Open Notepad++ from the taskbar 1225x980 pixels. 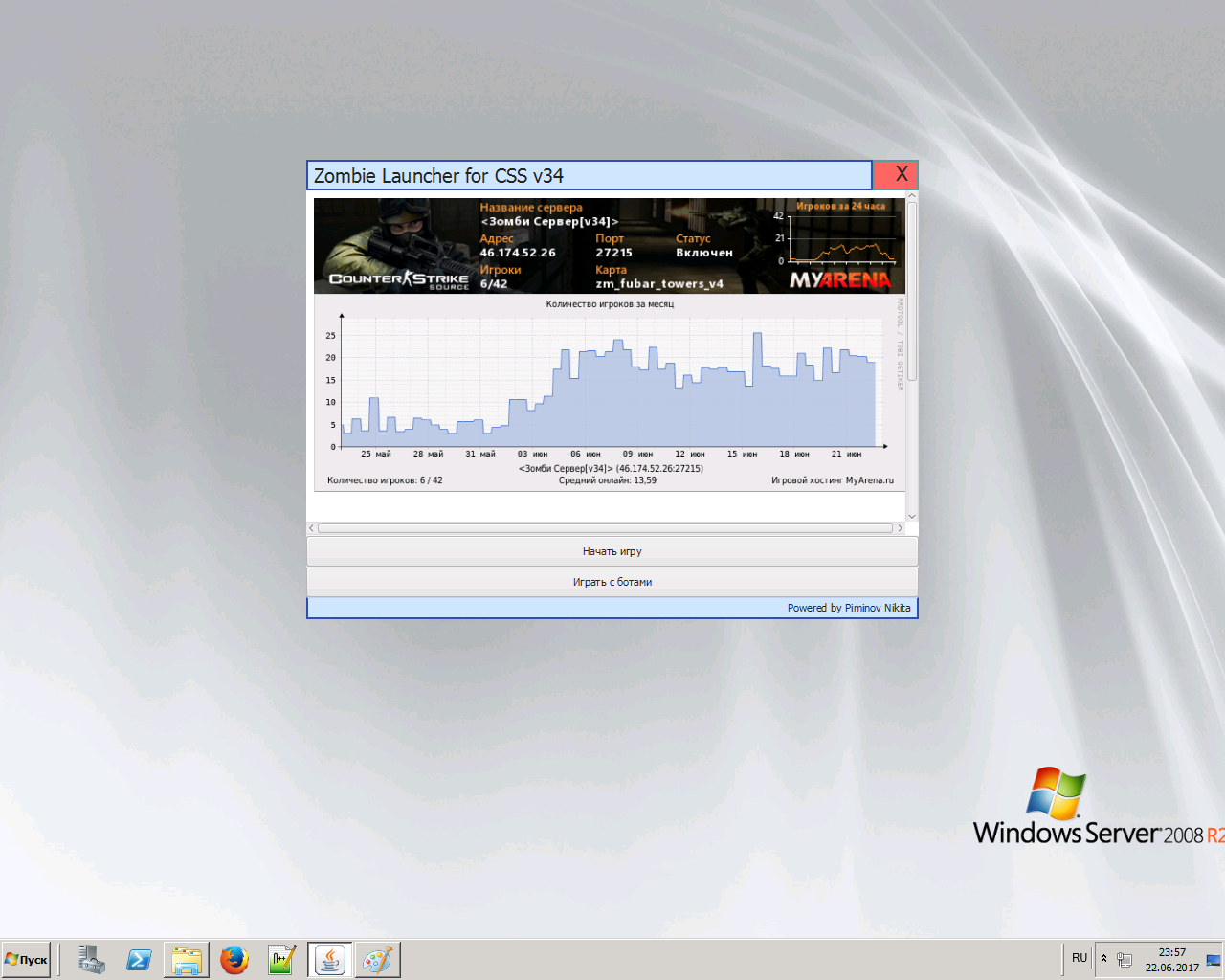pyautogui.click(x=282, y=959)
